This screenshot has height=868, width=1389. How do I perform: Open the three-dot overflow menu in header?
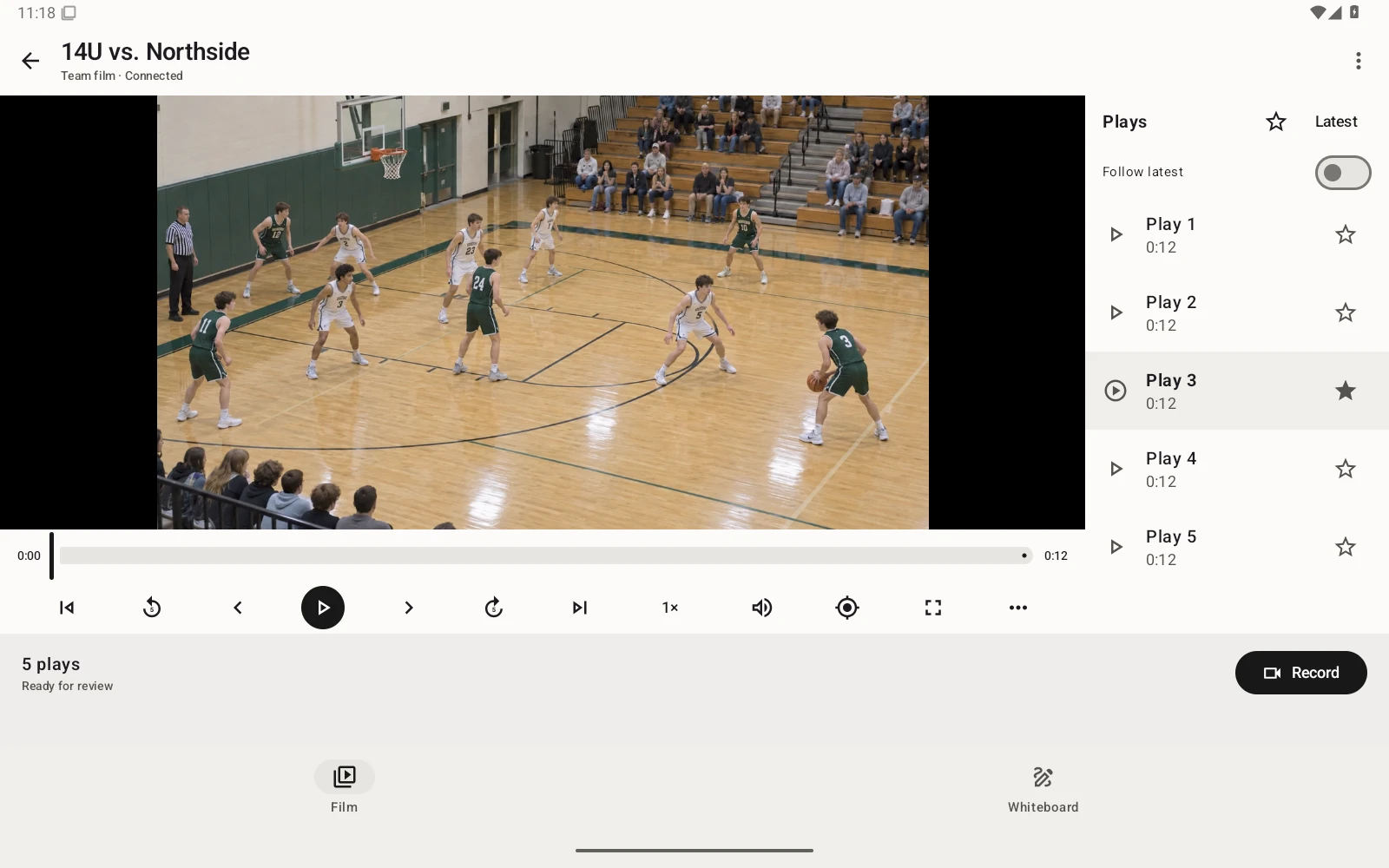1359,61
